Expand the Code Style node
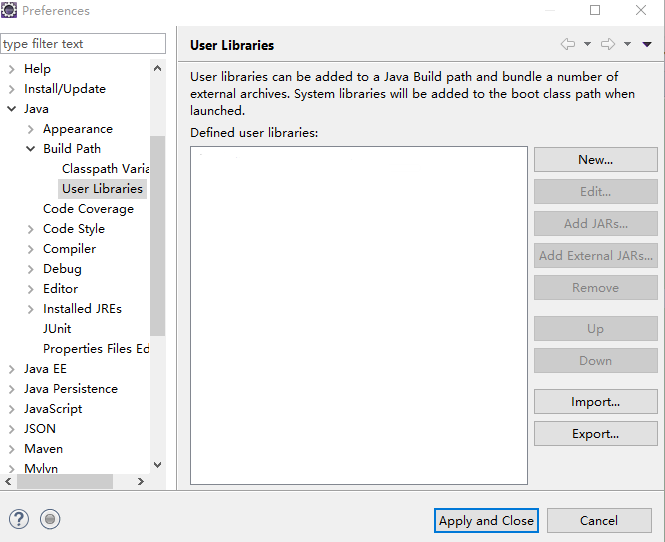Viewport: 665px width, 542px height. point(30,229)
